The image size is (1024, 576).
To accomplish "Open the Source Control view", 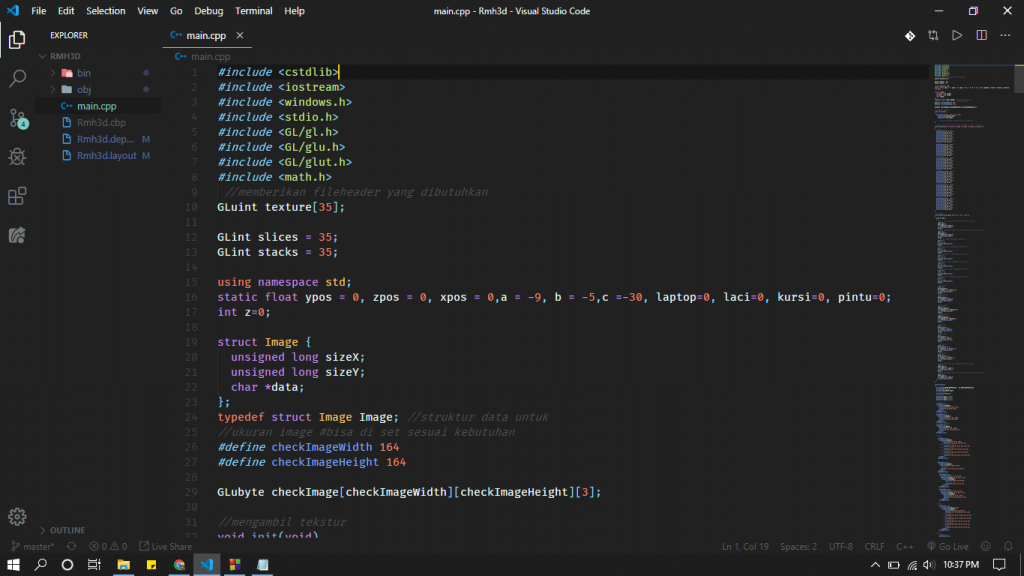I will (x=17, y=118).
